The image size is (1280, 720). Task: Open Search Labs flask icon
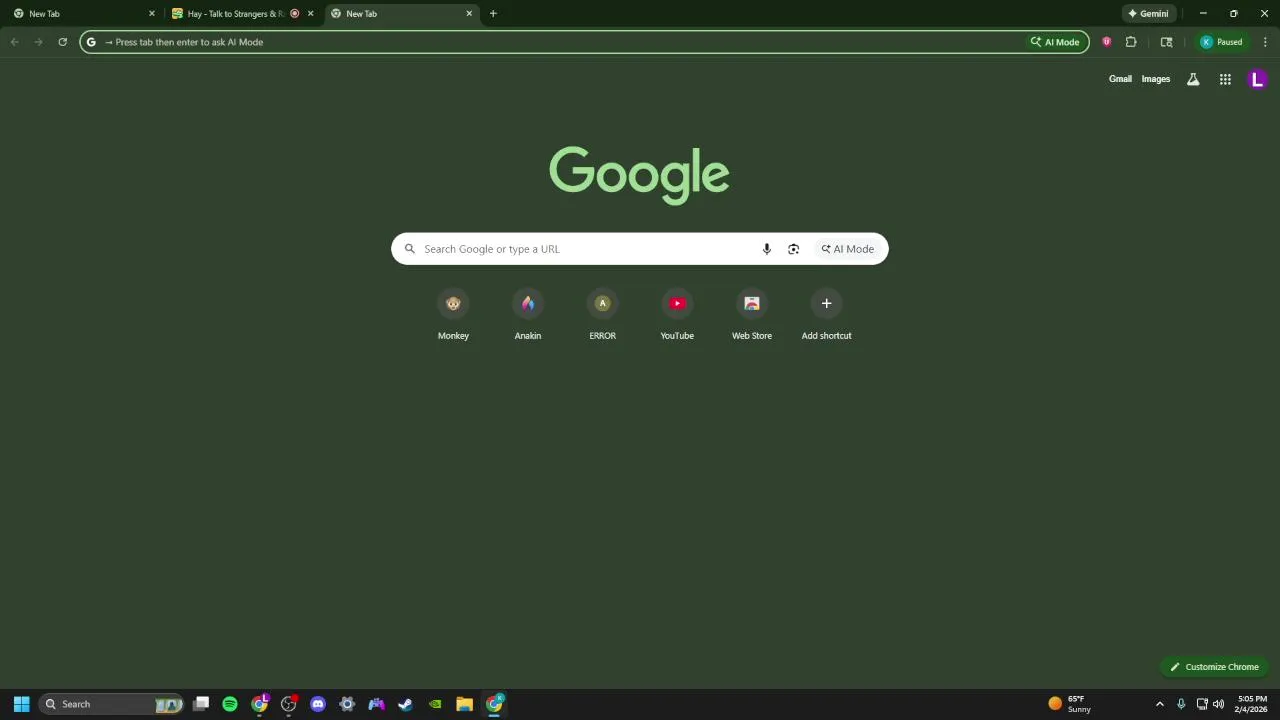(x=1193, y=79)
